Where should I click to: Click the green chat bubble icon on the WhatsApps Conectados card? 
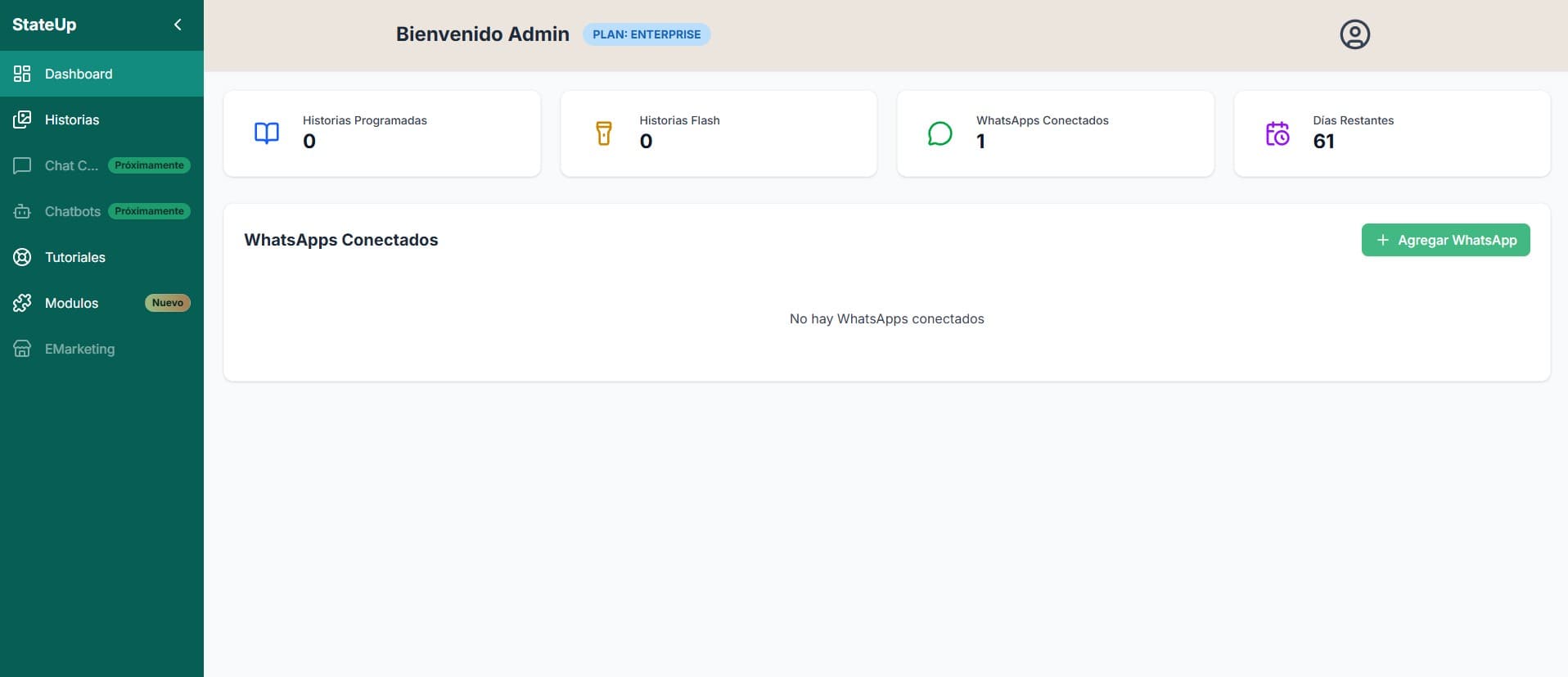coord(940,133)
